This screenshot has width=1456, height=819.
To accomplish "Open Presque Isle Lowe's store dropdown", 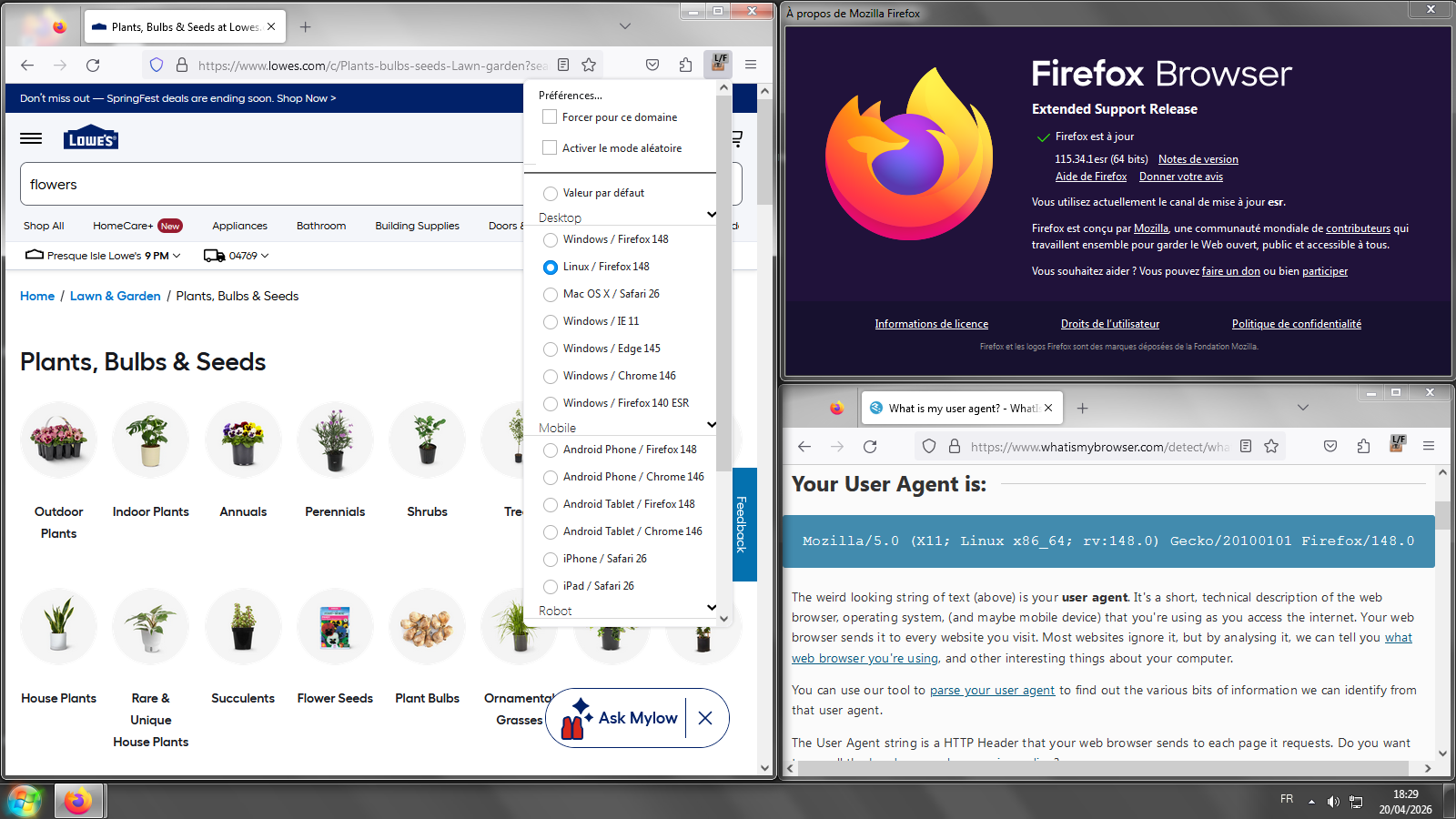I will click(104, 256).
